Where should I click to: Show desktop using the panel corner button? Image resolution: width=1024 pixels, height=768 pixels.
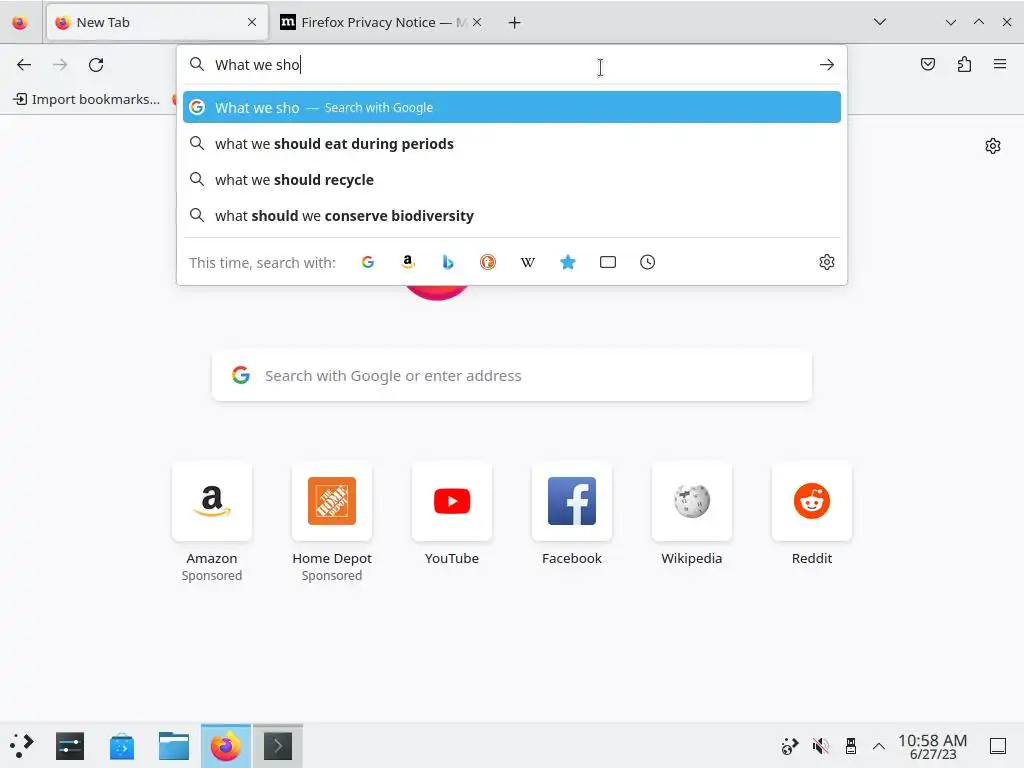click(998, 746)
